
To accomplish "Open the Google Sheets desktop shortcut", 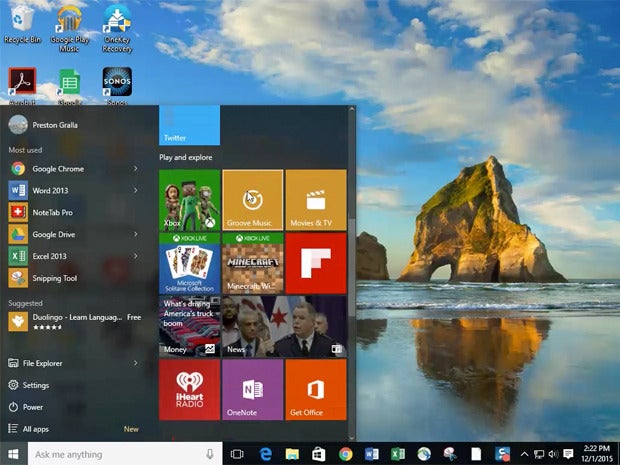I will tap(70, 85).
